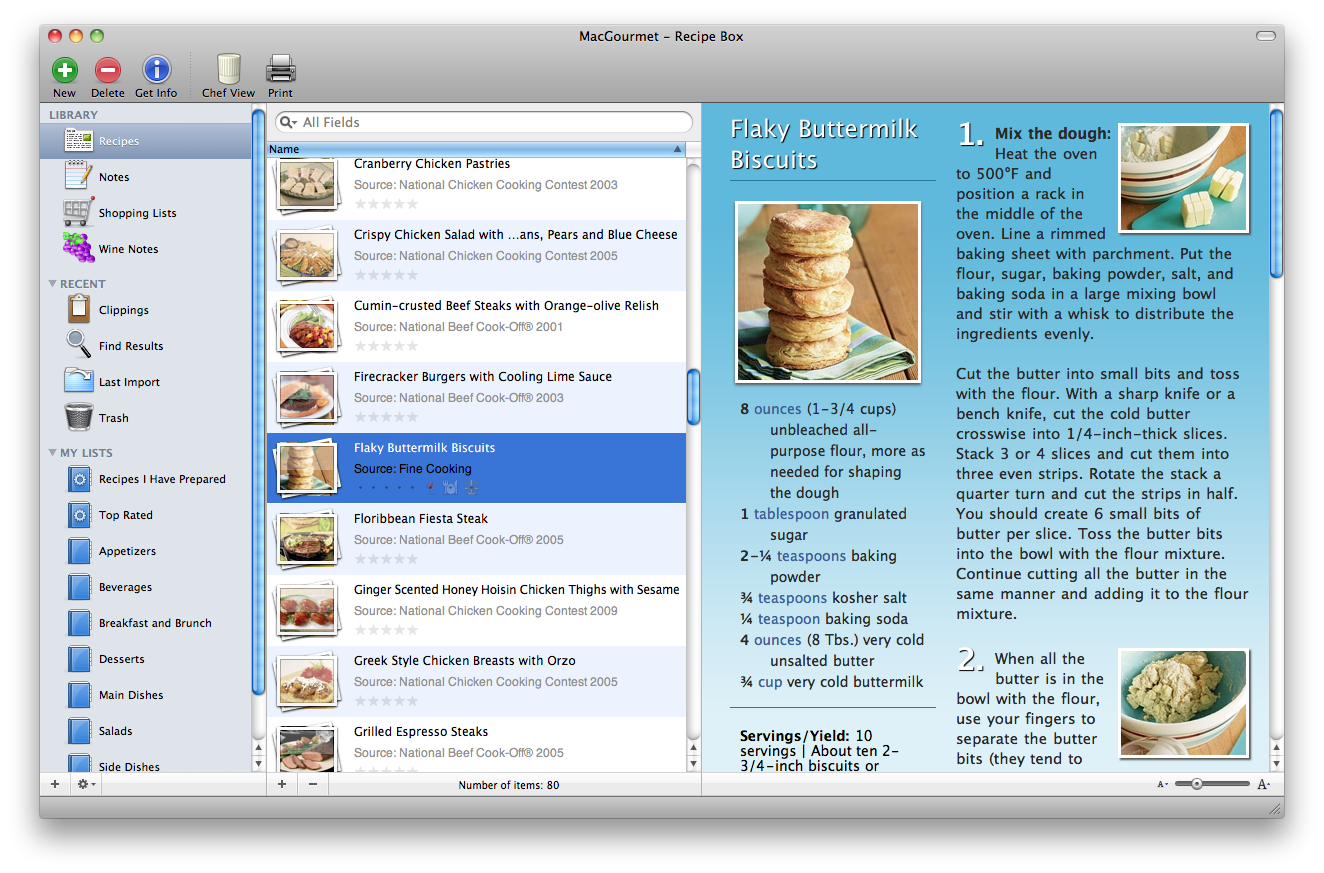Click the first 'ounces' unit link
The width and height of the screenshot is (1324, 873).
[x=778, y=409]
